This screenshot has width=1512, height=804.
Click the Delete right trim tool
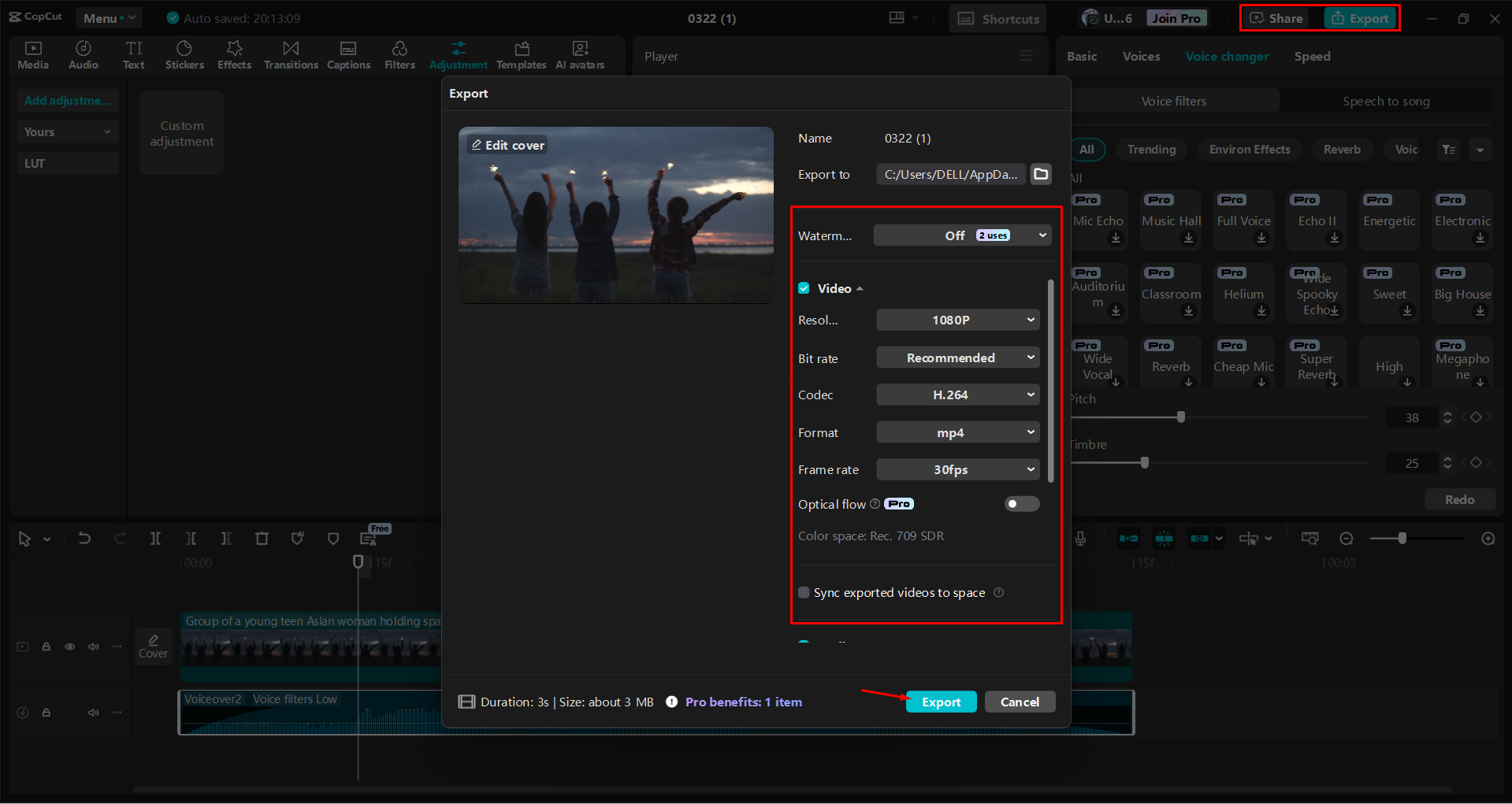pyautogui.click(x=226, y=539)
